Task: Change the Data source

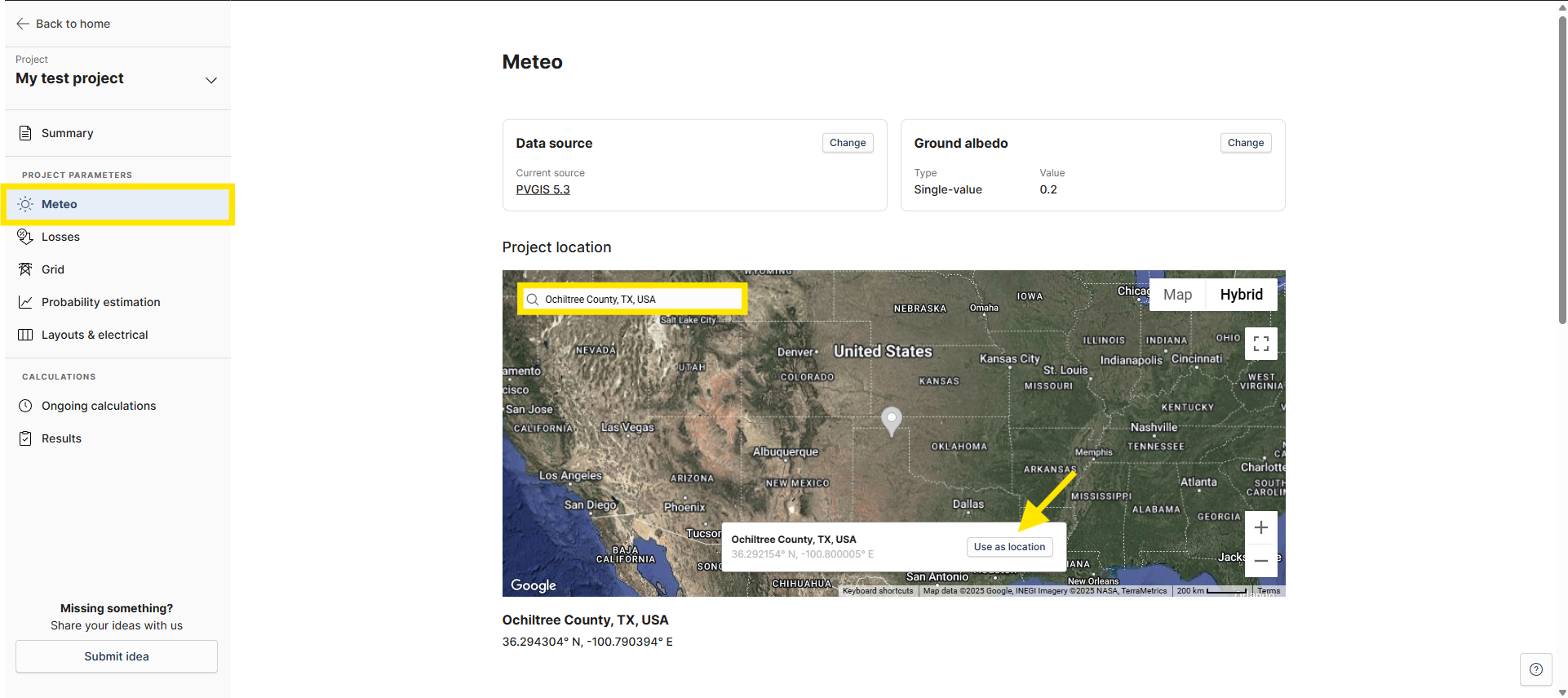Action: tap(848, 143)
